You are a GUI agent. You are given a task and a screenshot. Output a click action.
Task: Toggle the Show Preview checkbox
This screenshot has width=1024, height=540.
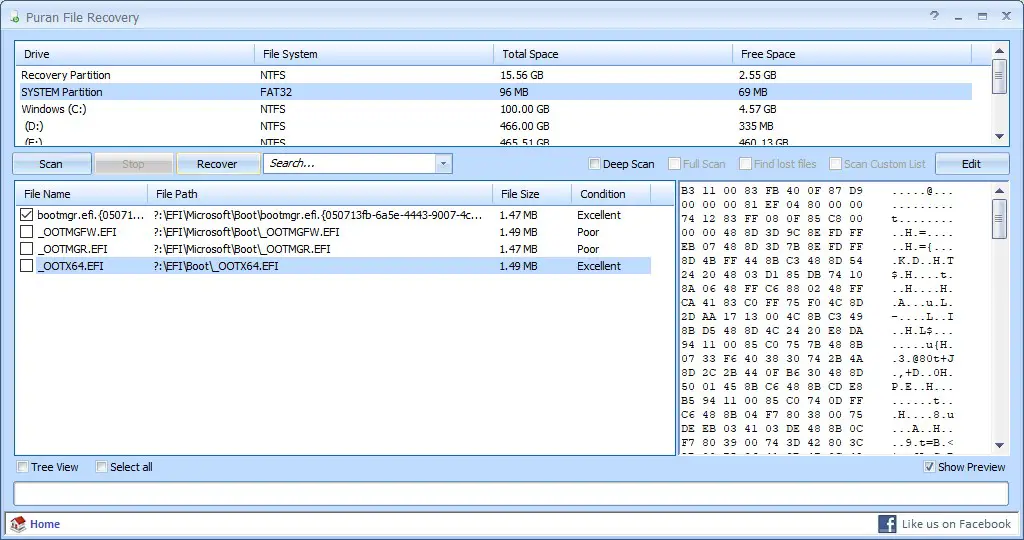pos(929,467)
